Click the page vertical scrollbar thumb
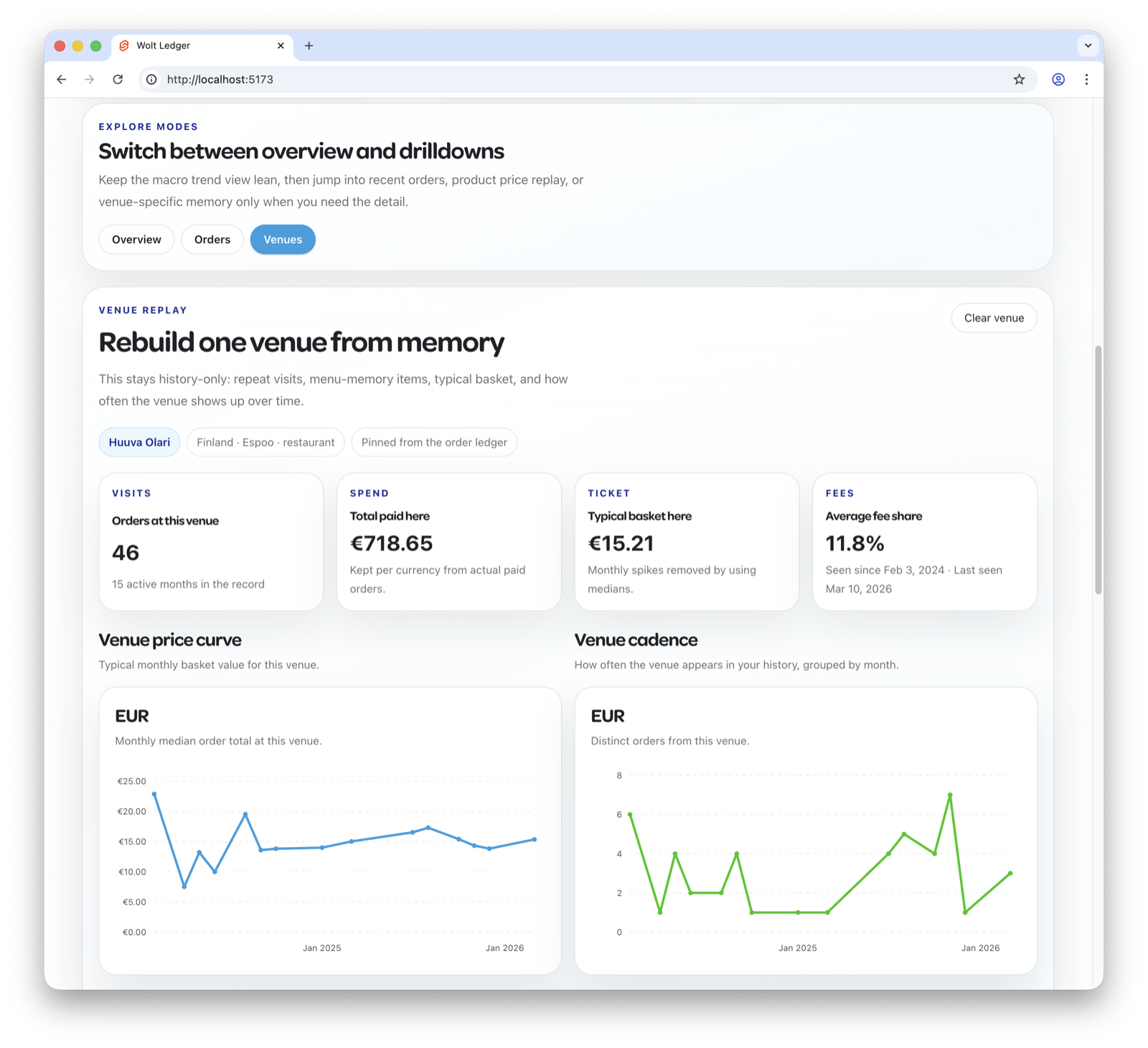The width and height of the screenshot is (1148, 1048). 1098,470
